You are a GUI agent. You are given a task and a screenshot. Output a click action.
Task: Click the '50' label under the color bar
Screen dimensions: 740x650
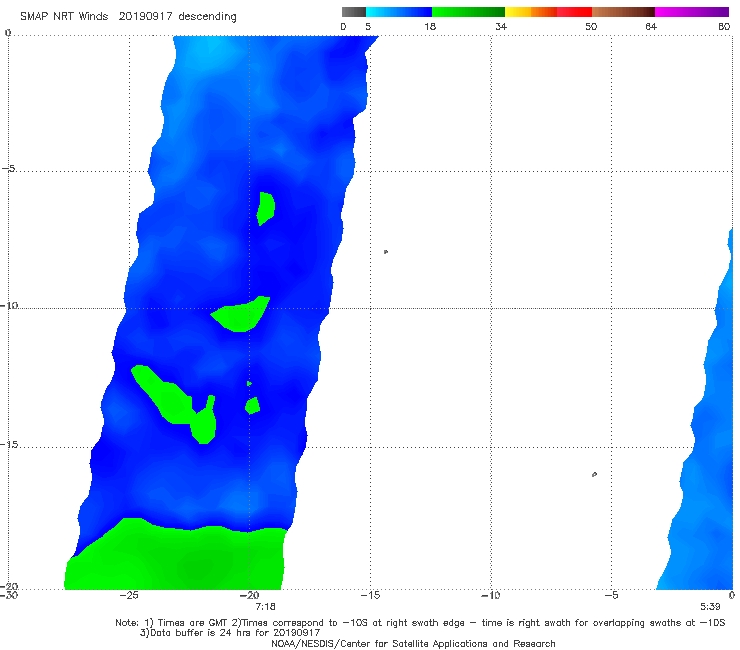tap(591, 26)
